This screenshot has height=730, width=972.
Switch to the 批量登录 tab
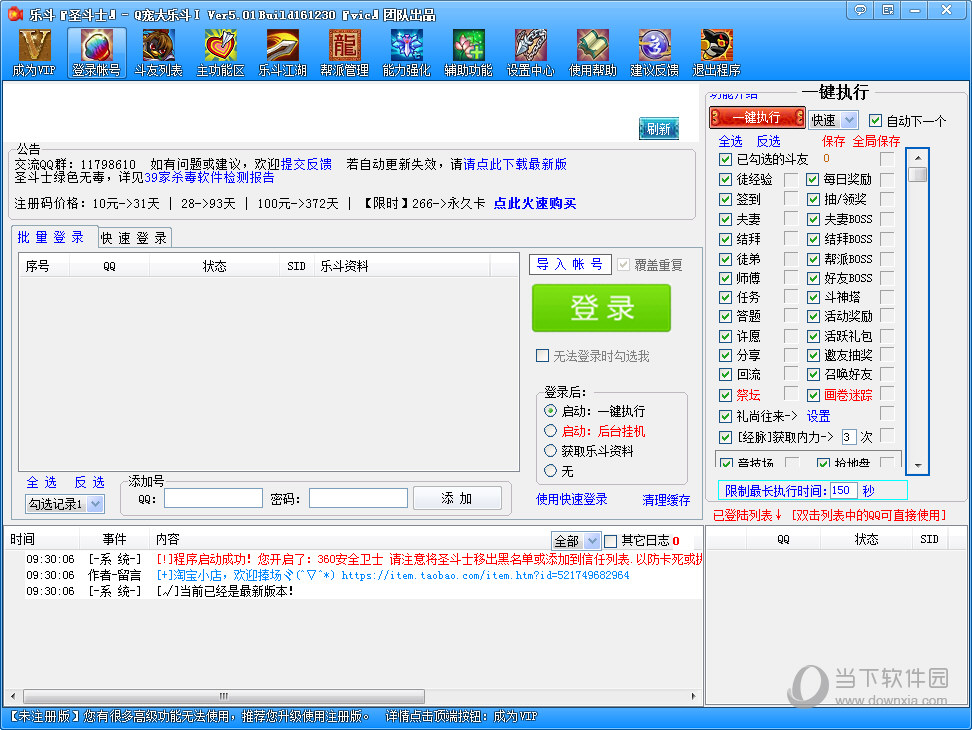51,237
